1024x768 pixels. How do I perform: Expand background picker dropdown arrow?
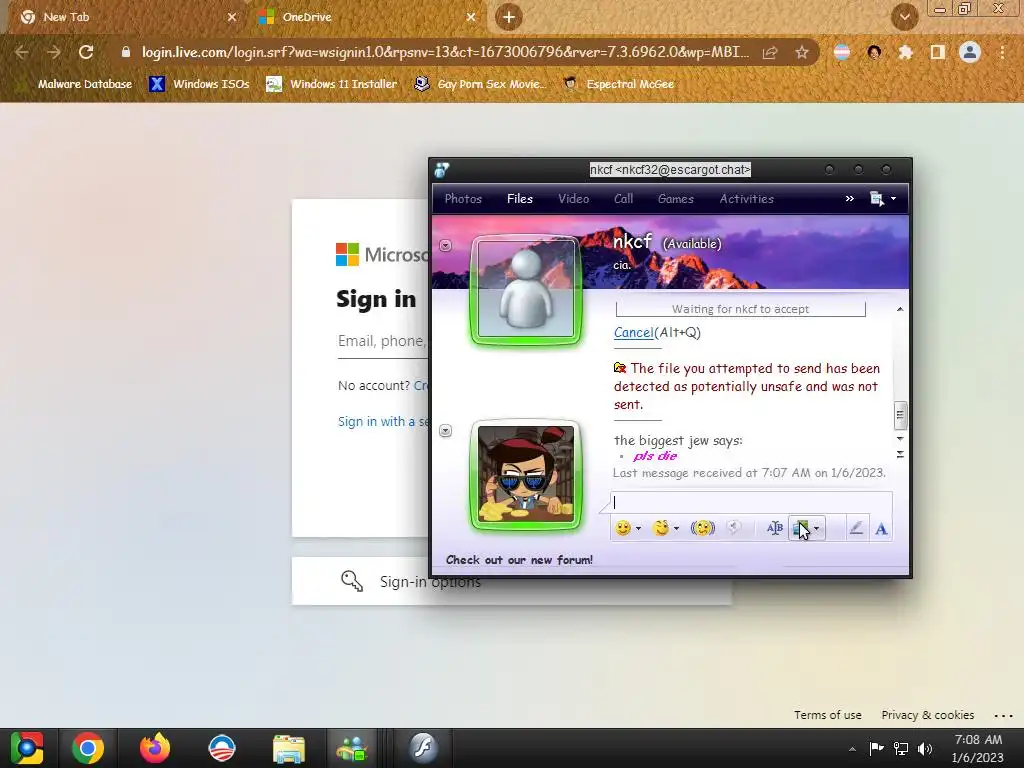[x=816, y=528]
